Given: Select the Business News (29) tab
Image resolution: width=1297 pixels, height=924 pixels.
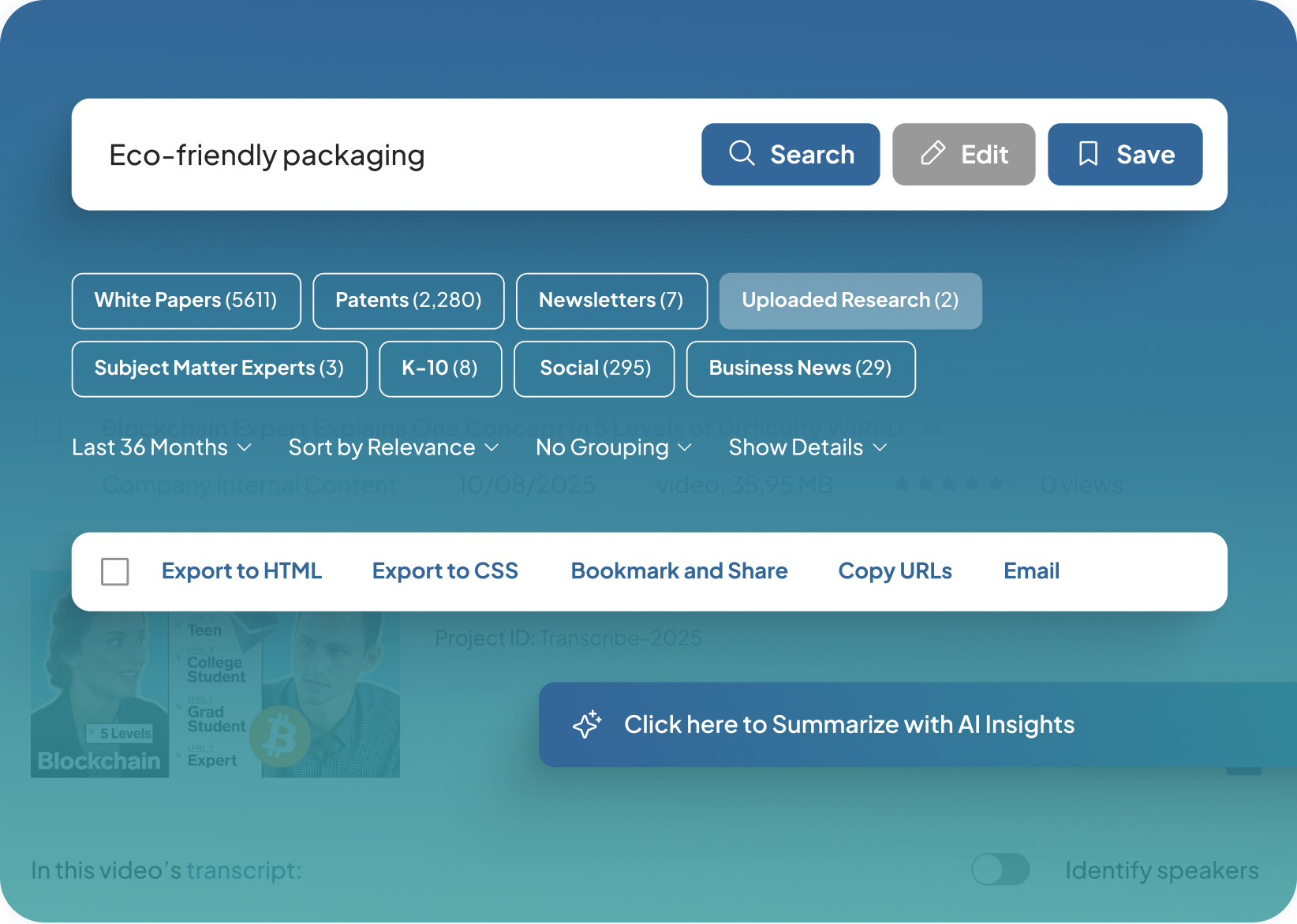Looking at the screenshot, I should tap(801, 368).
